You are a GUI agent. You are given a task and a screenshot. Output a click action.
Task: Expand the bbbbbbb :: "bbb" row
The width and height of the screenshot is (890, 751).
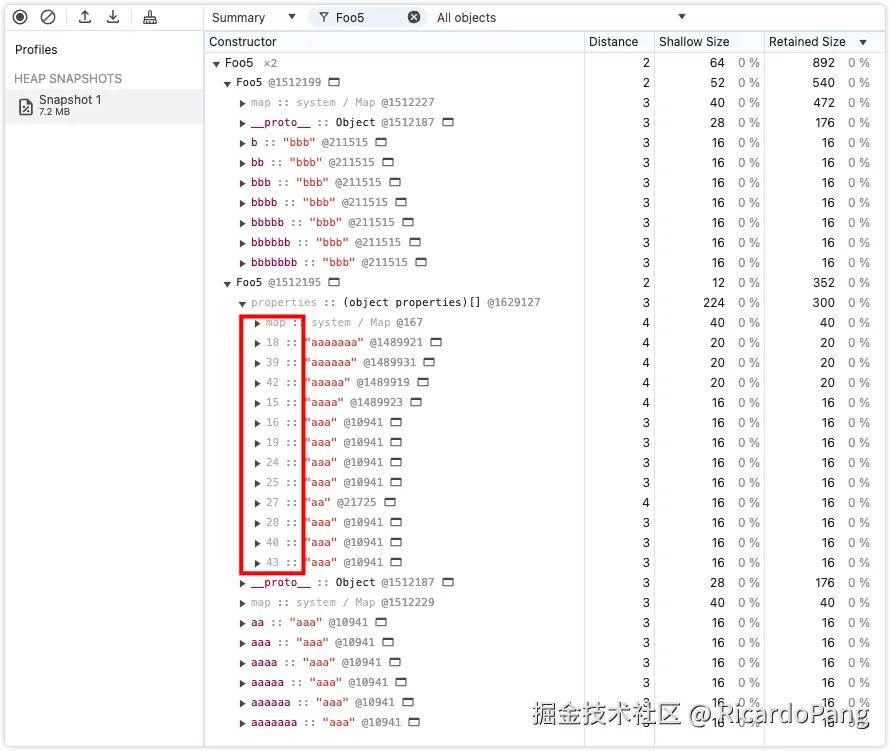[242, 263]
